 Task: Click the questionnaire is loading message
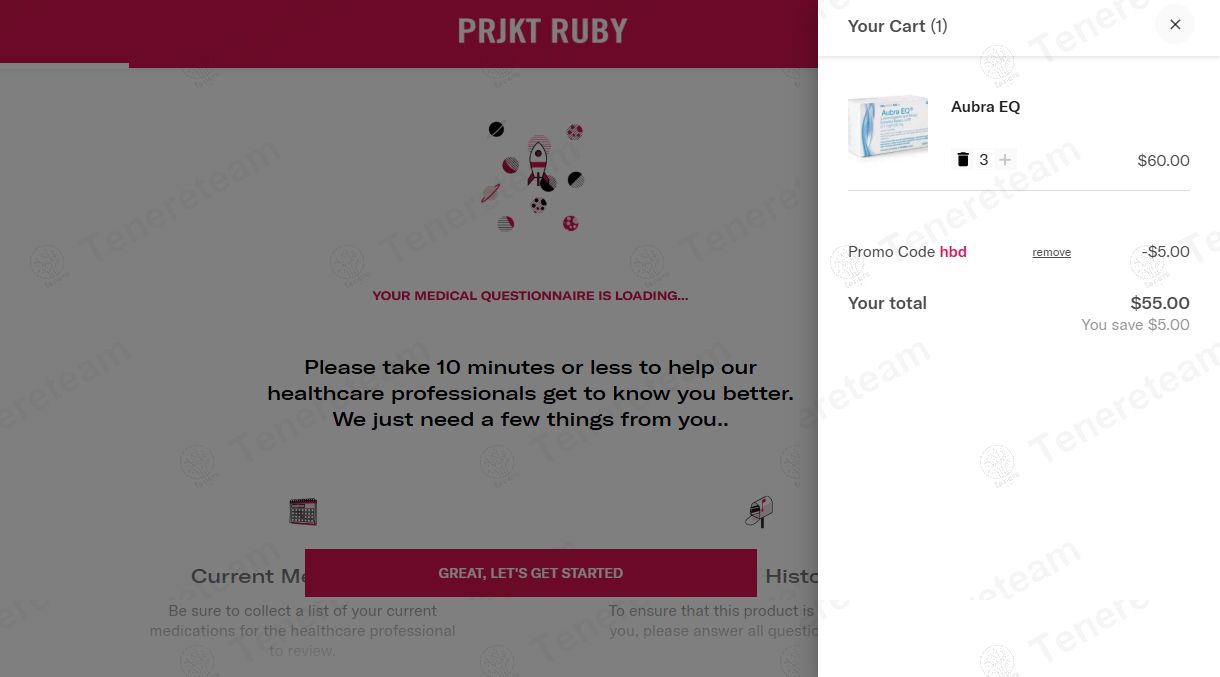point(530,296)
